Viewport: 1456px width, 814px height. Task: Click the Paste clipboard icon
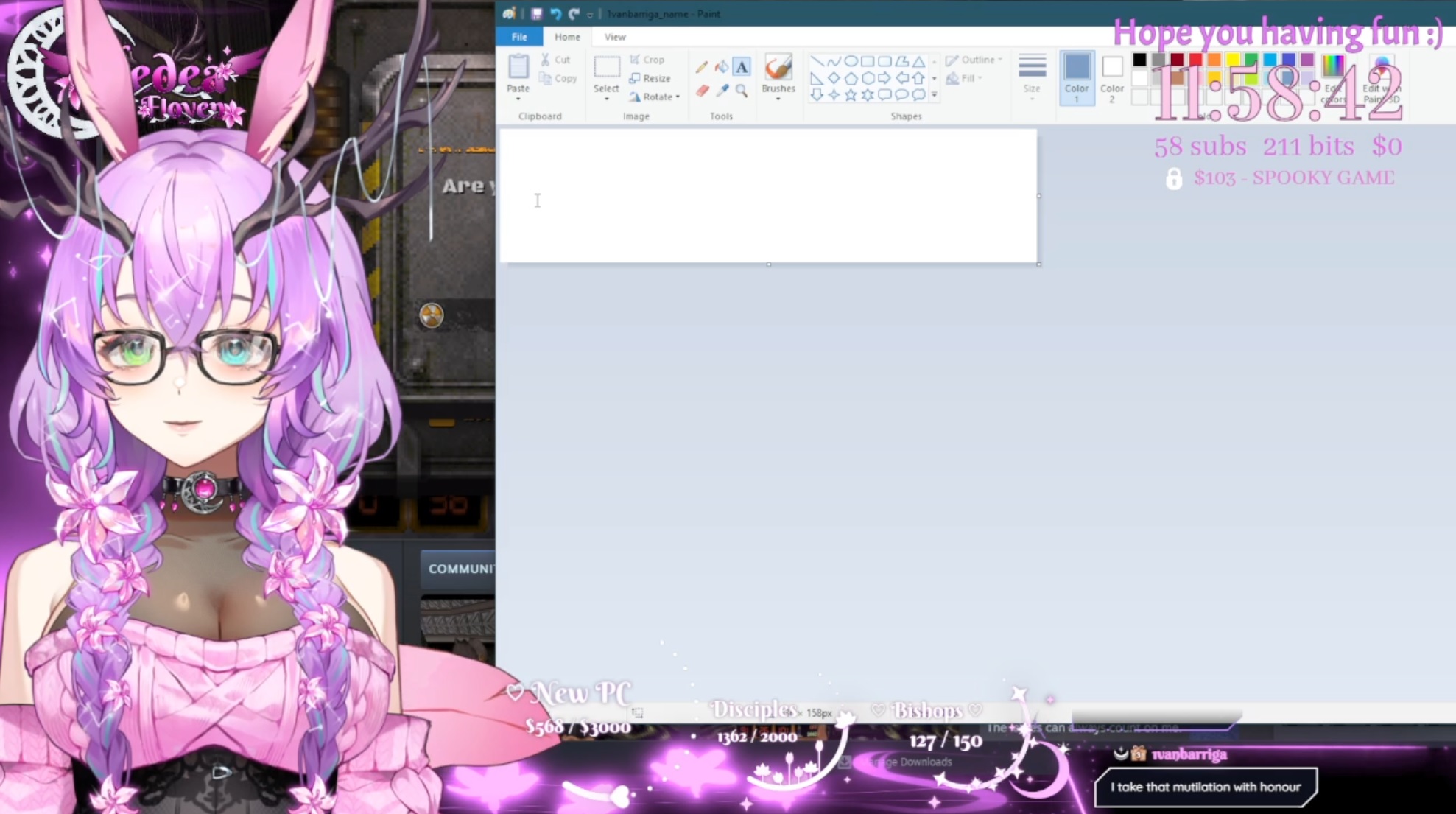pyautogui.click(x=518, y=66)
